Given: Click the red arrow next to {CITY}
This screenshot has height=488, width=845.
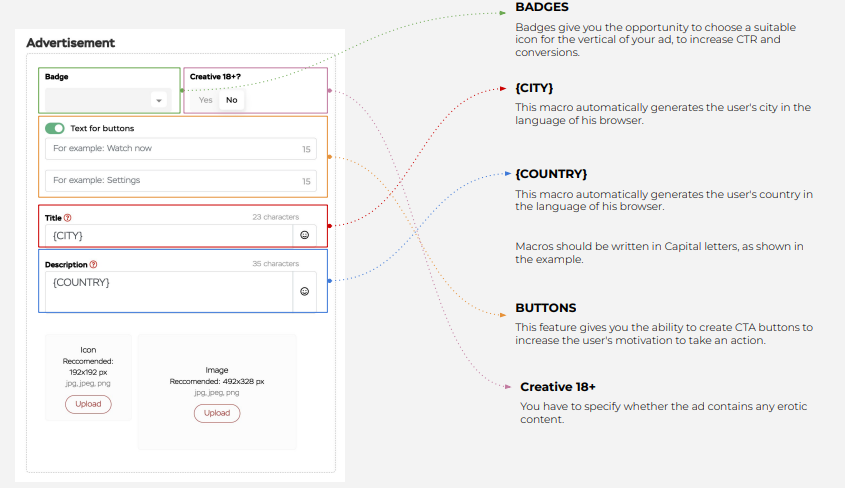Looking at the screenshot, I should point(503,88).
